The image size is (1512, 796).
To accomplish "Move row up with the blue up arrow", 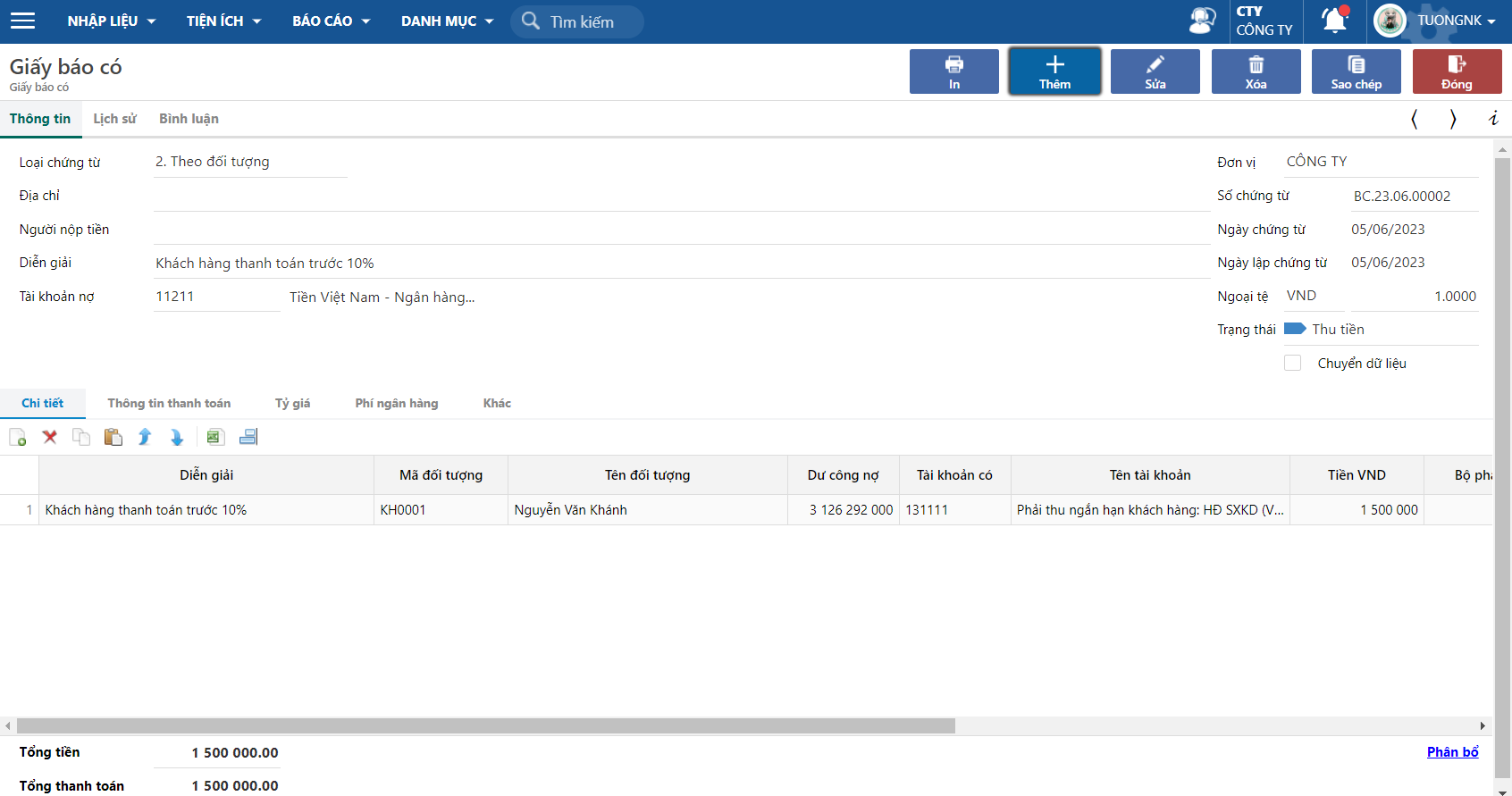I will (x=145, y=437).
